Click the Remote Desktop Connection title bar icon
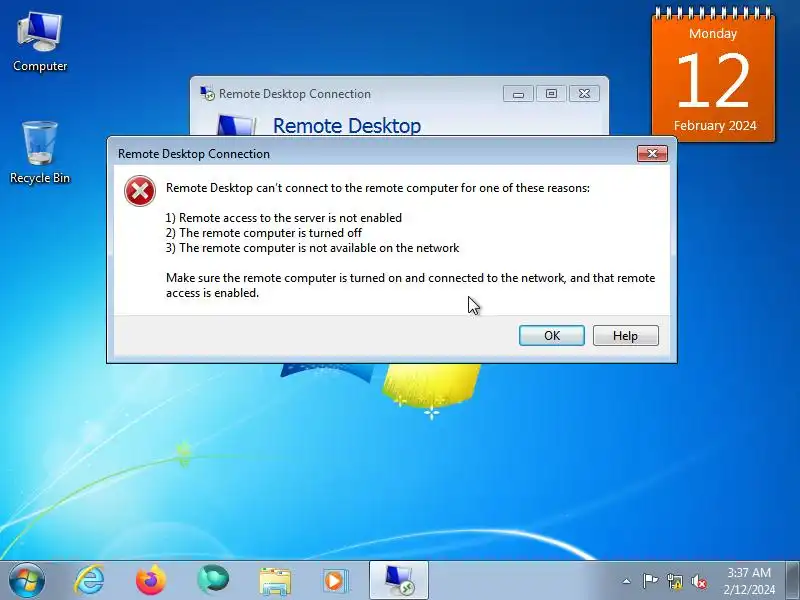The height and width of the screenshot is (600, 800). (207, 94)
